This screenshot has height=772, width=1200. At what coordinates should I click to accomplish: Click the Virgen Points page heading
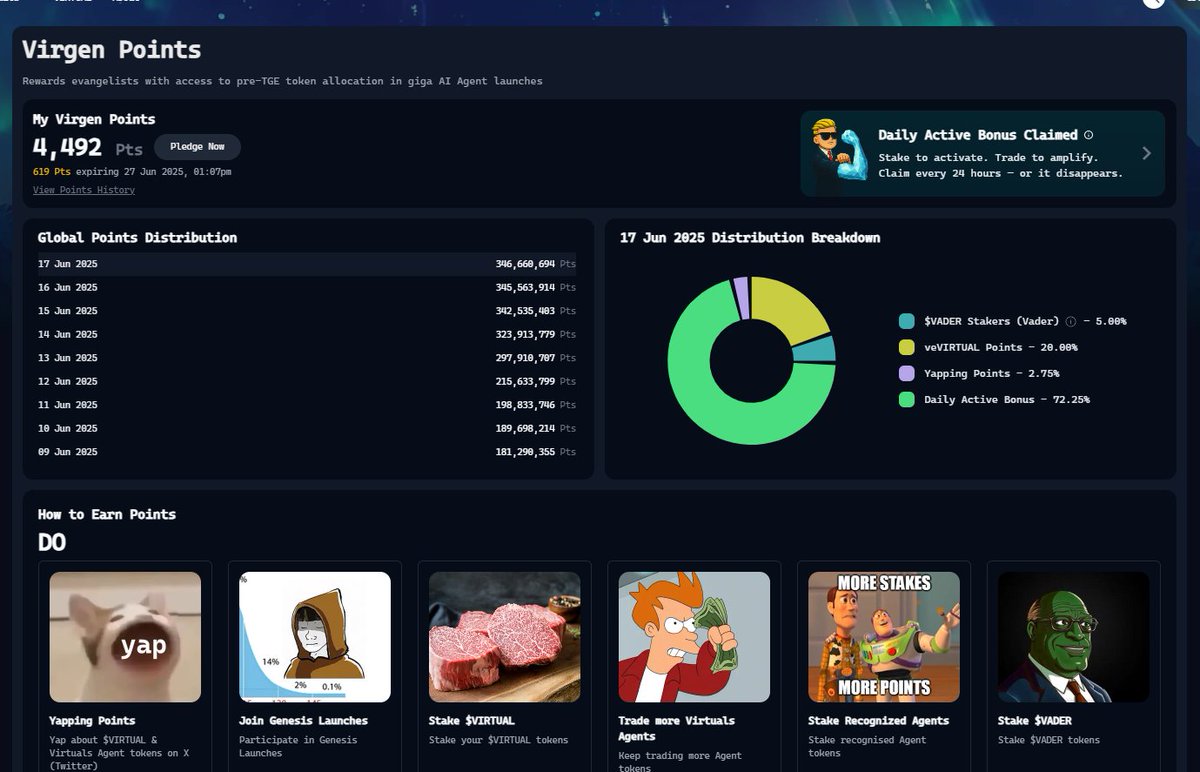coord(112,50)
